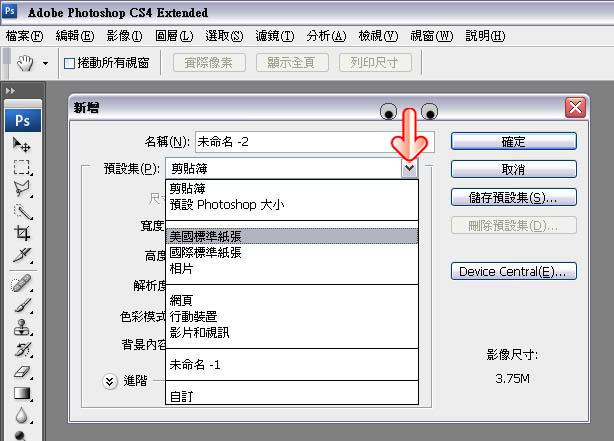
Task: Choose 剪貼簿 in preset list
Action: [x=292, y=188]
